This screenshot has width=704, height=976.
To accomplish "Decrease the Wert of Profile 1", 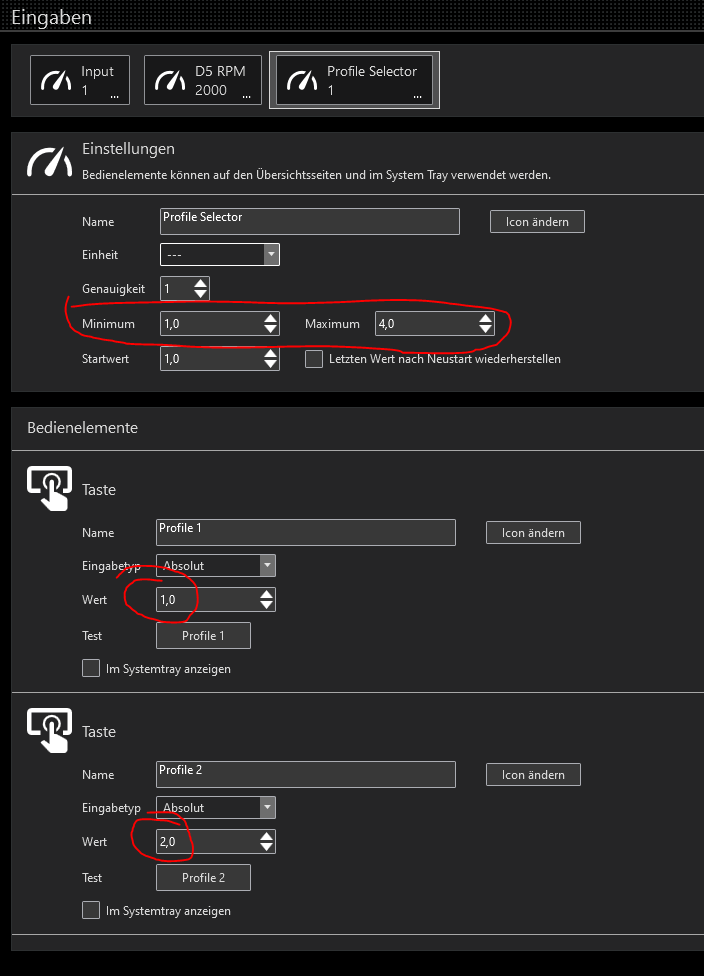I will click(266, 604).
